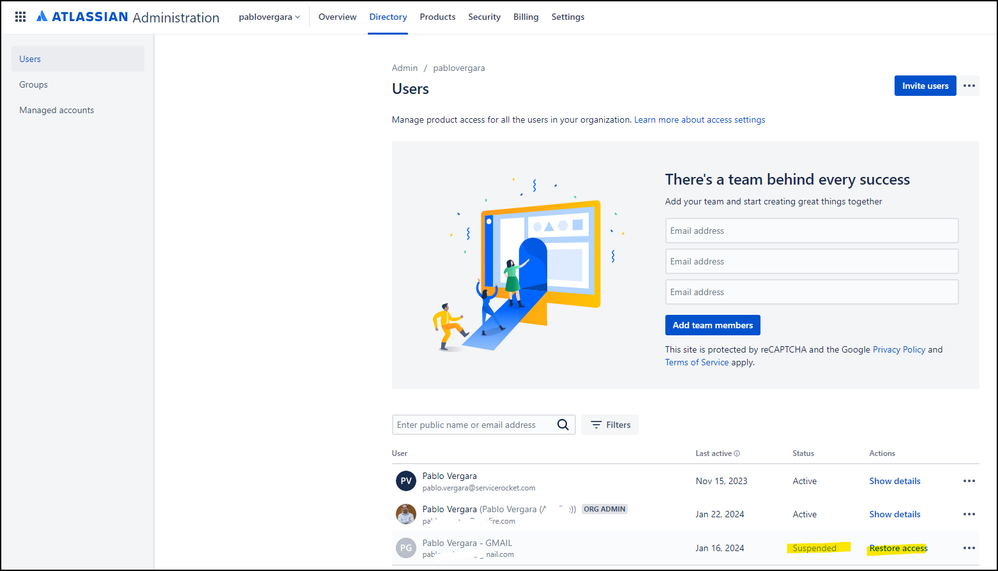Select Users in the sidebar
The height and width of the screenshot is (571, 998).
(x=78, y=59)
